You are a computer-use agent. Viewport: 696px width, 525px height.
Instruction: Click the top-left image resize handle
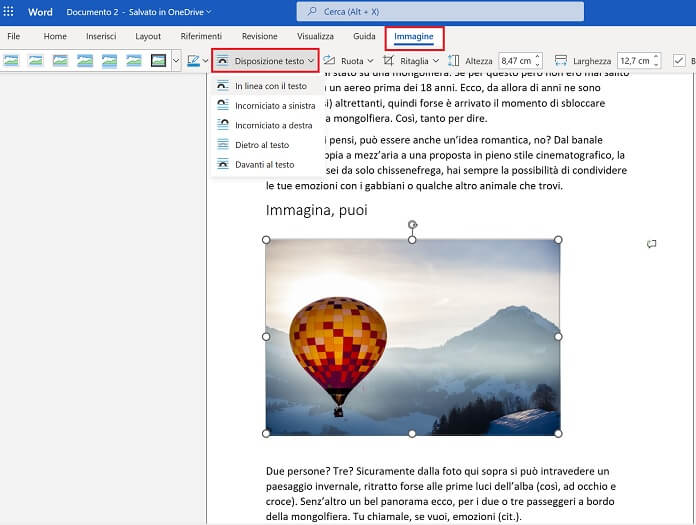pos(266,240)
